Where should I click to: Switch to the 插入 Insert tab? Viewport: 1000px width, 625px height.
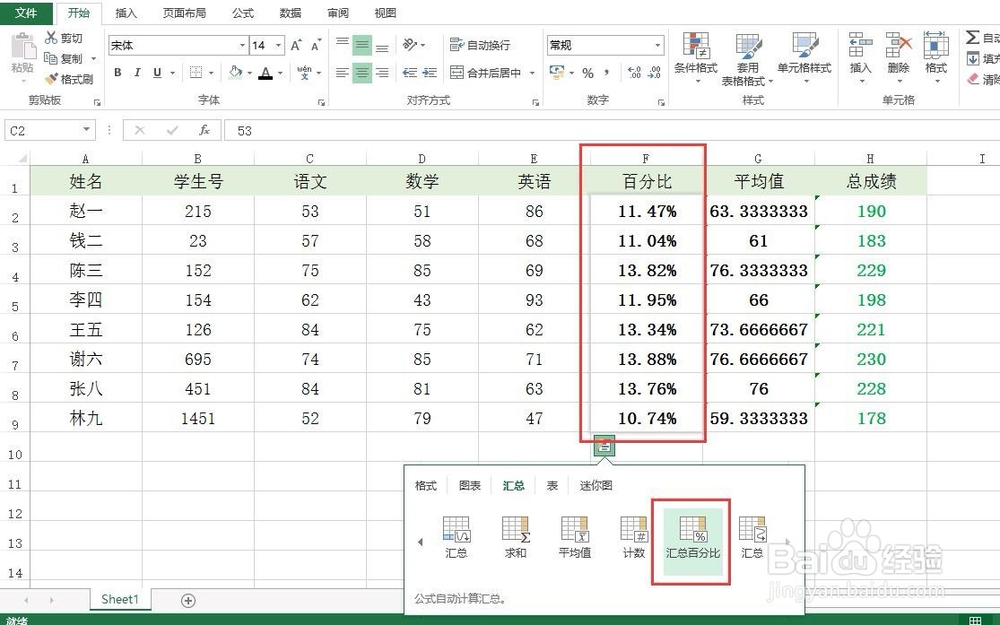(126, 13)
